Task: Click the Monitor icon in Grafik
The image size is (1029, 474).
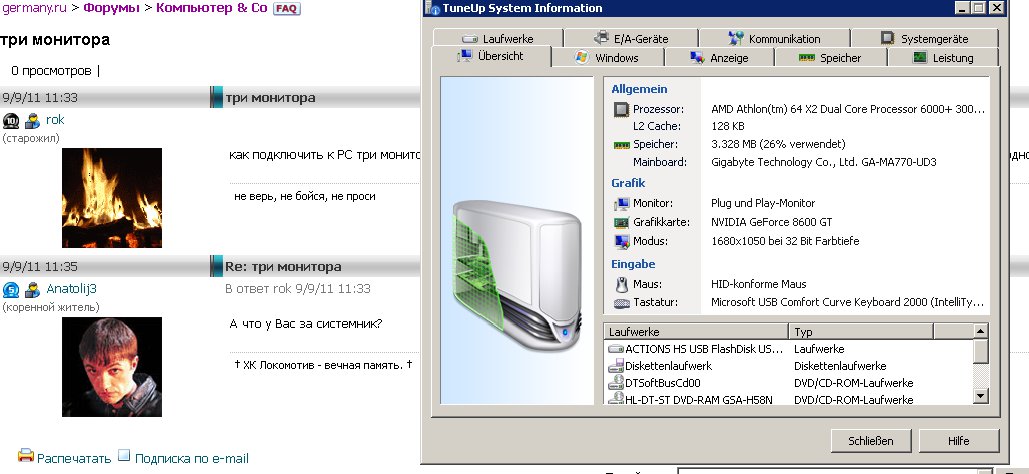Action: pos(621,203)
